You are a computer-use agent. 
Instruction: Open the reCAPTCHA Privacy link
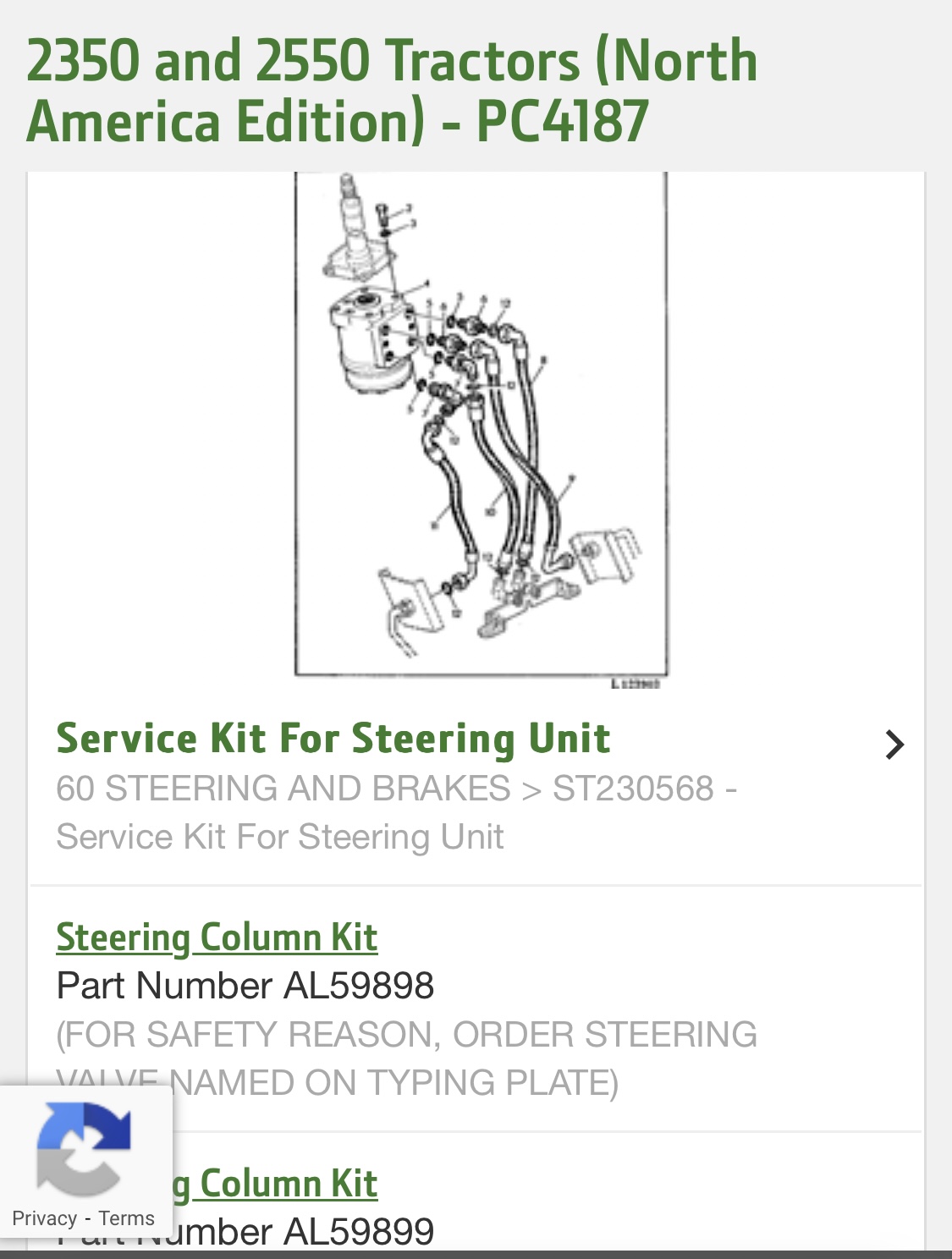pos(44,1218)
